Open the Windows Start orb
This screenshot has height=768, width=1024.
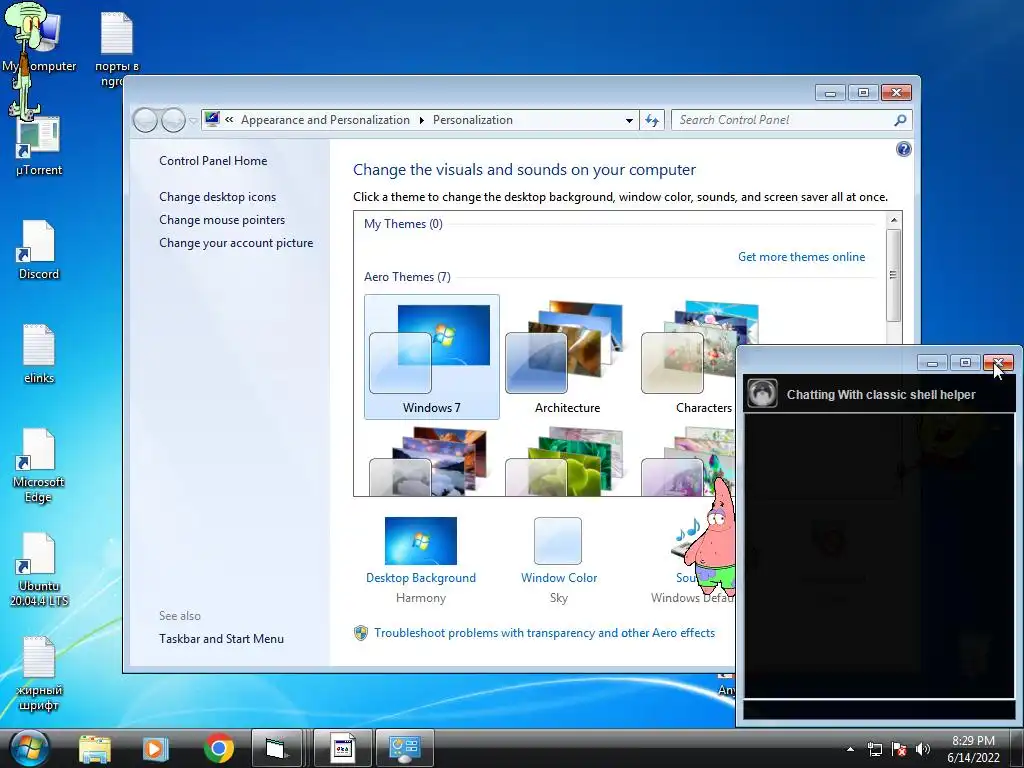point(29,748)
